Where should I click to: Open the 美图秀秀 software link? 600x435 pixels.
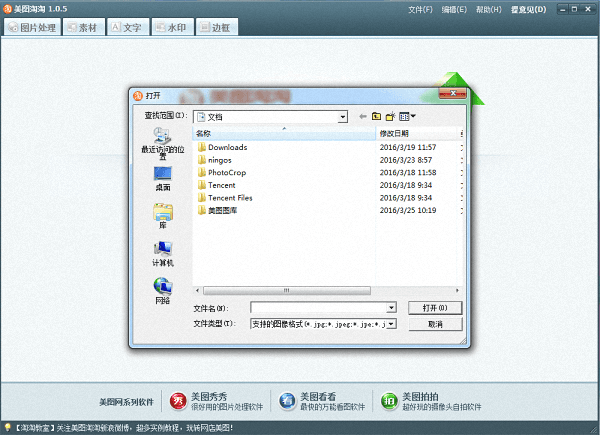tap(216, 401)
